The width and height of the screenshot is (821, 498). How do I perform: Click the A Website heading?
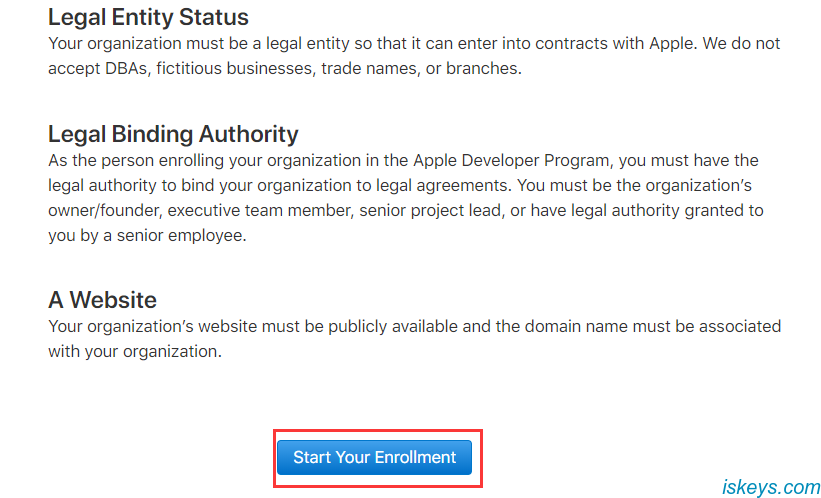pos(102,300)
